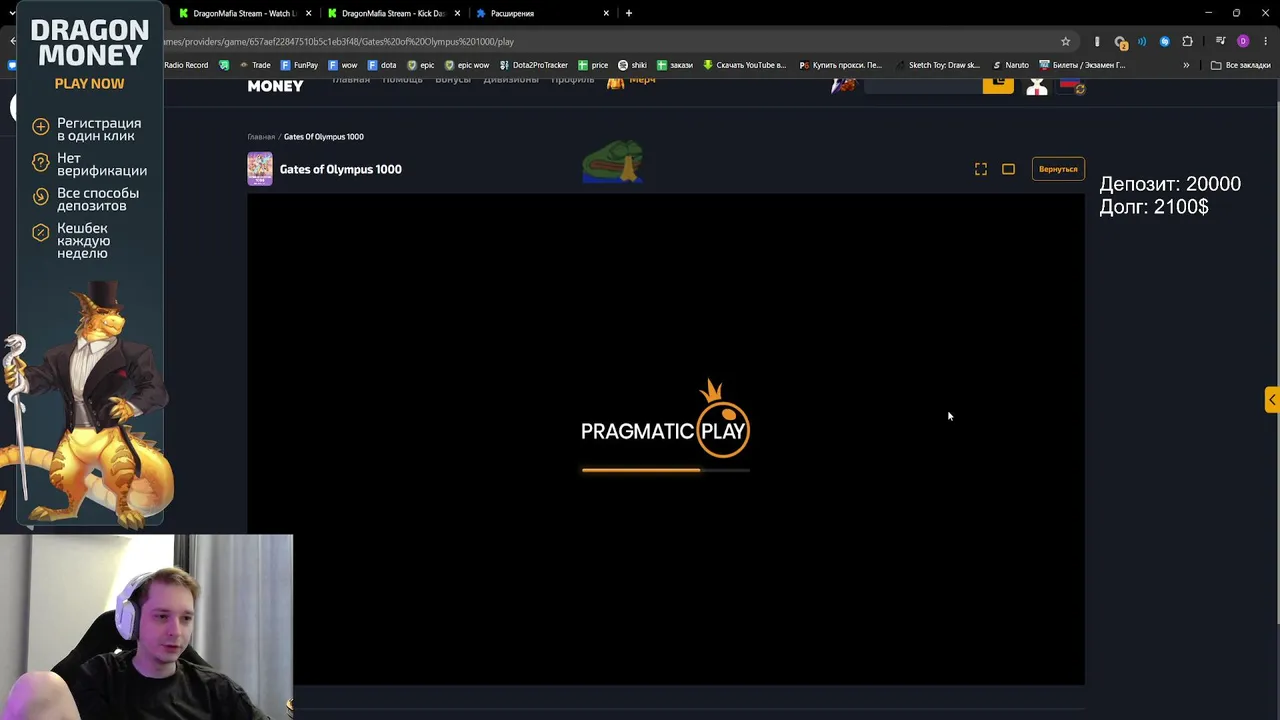1280x720 pixels.
Task: Open the Dota2ProTracker bookmark
Action: tap(534, 65)
